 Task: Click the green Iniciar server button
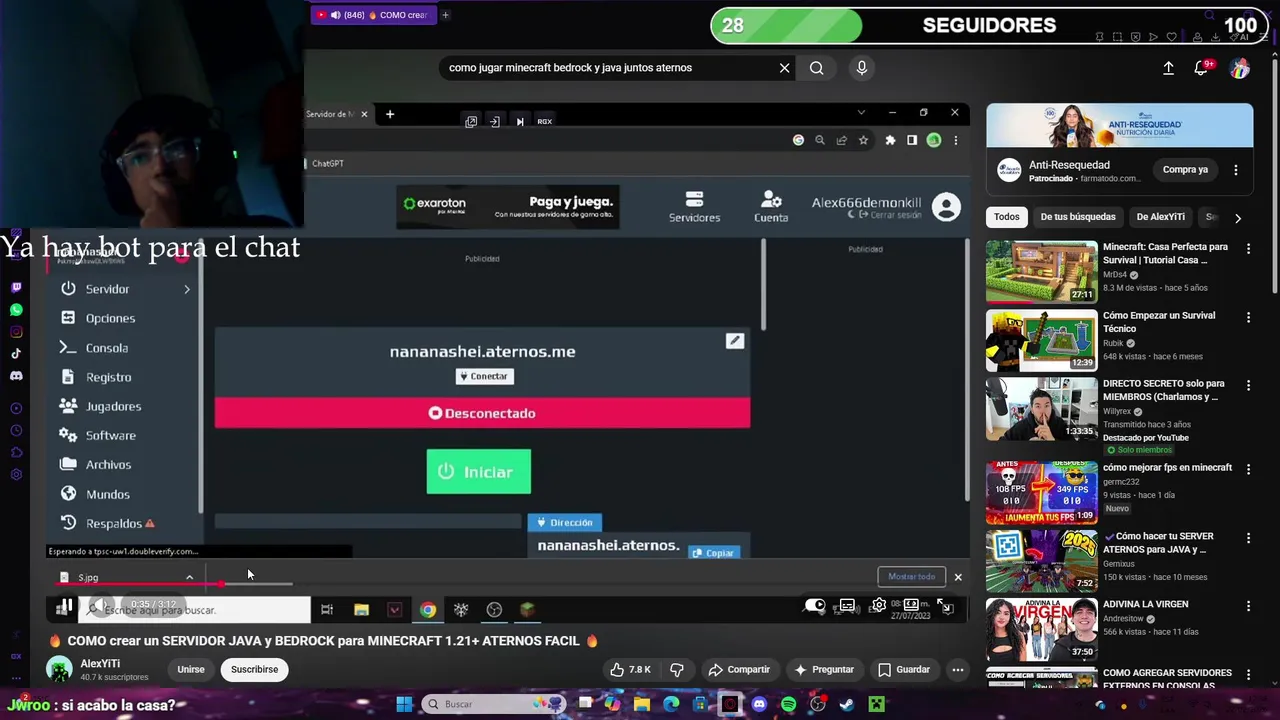coord(479,471)
